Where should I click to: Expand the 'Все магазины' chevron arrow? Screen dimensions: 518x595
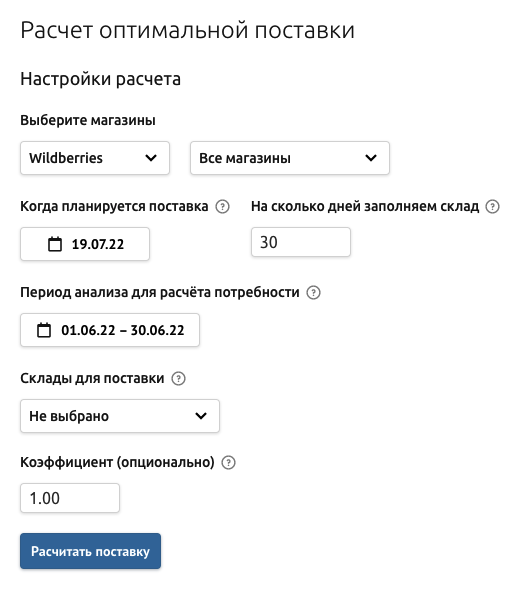point(371,158)
